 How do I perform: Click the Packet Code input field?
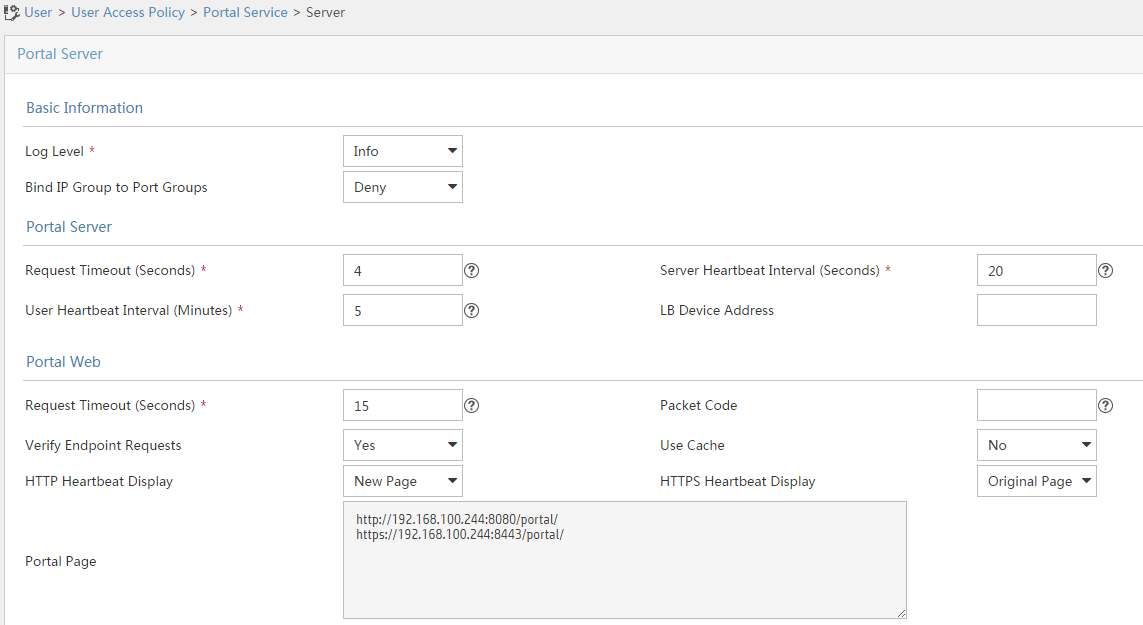point(1036,404)
